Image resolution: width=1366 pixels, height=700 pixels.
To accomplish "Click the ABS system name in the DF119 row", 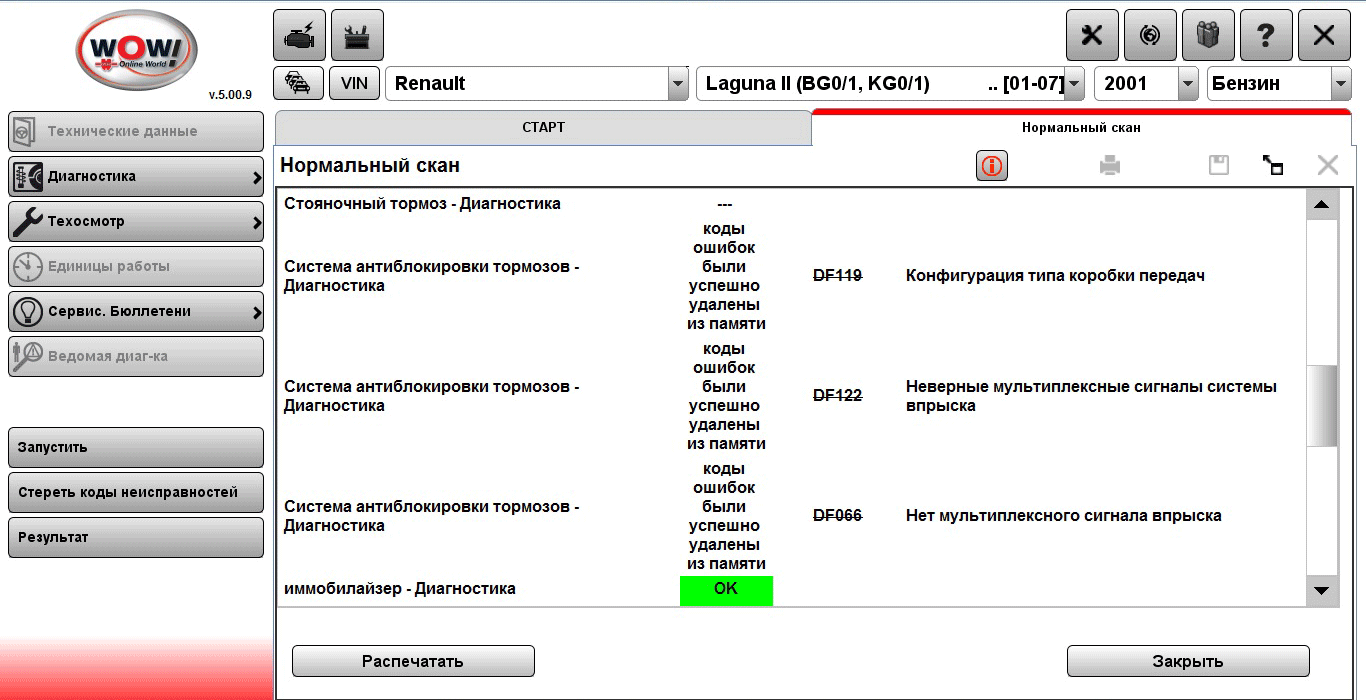I will point(432,276).
